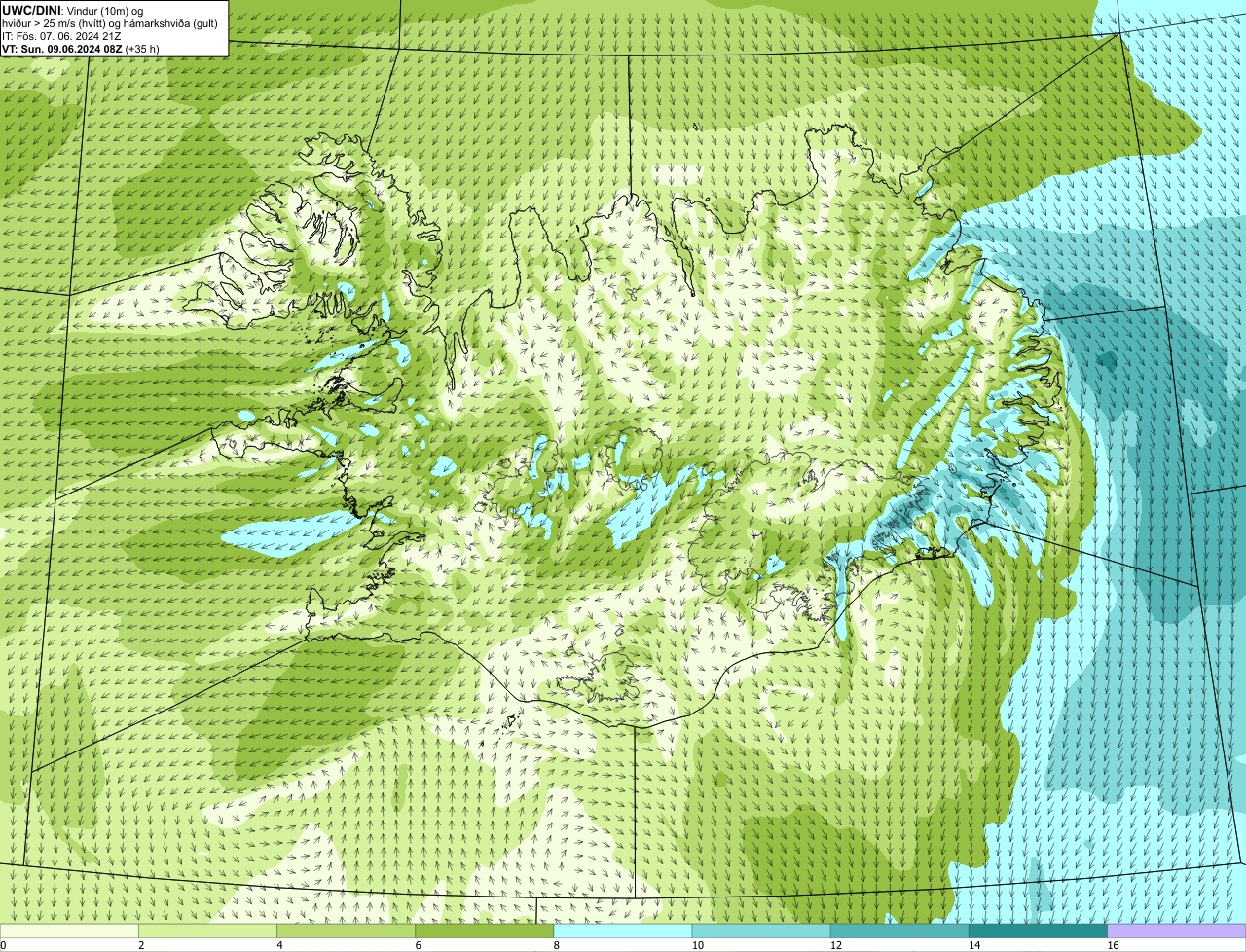
Task: Click the 'IT: Fös. 07. 06. 2024 21Z' line
Action: tap(62, 36)
